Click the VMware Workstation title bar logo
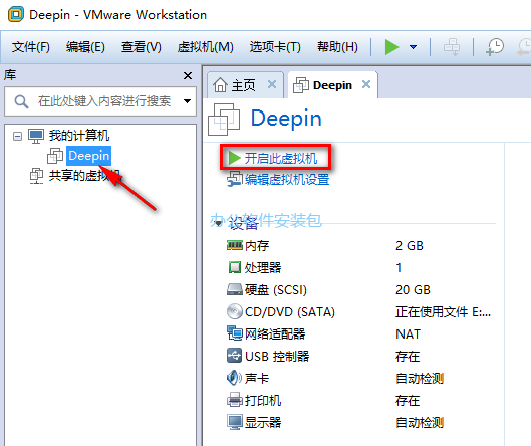 (x=16, y=15)
